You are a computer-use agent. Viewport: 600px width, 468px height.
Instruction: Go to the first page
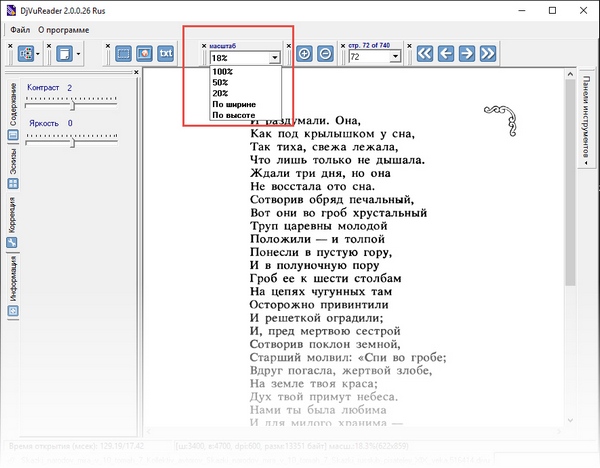click(x=425, y=53)
